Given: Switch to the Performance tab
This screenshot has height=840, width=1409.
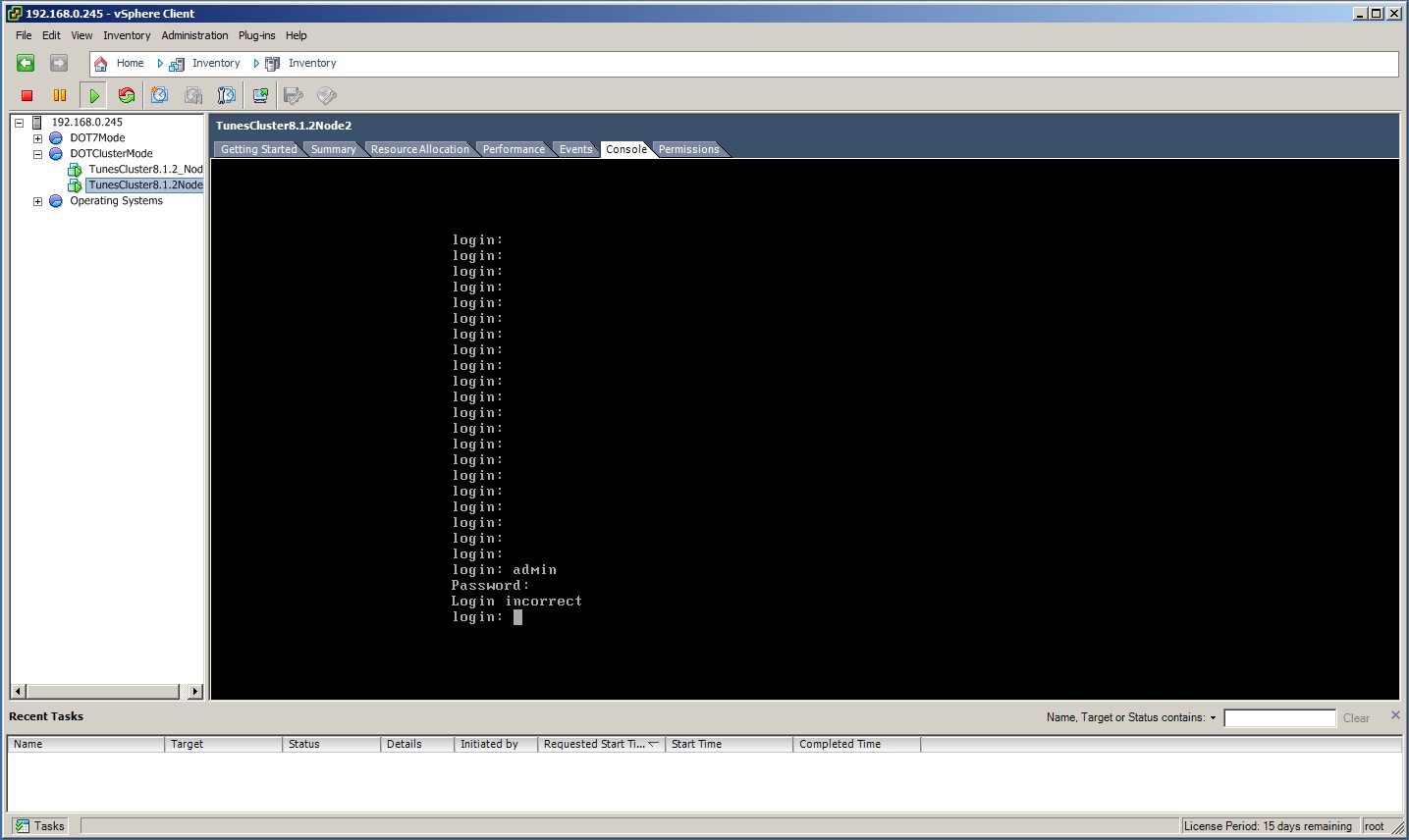Looking at the screenshot, I should (x=514, y=149).
